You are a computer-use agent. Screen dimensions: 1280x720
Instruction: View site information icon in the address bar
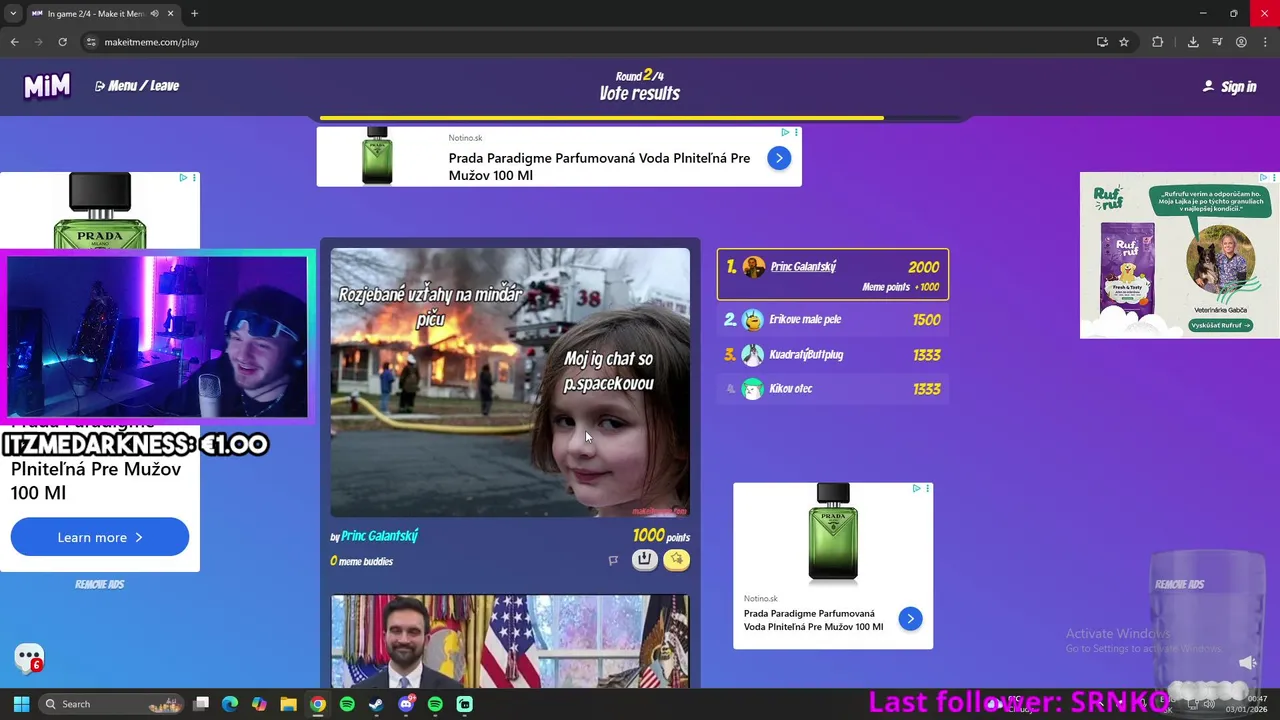tap(91, 42)
